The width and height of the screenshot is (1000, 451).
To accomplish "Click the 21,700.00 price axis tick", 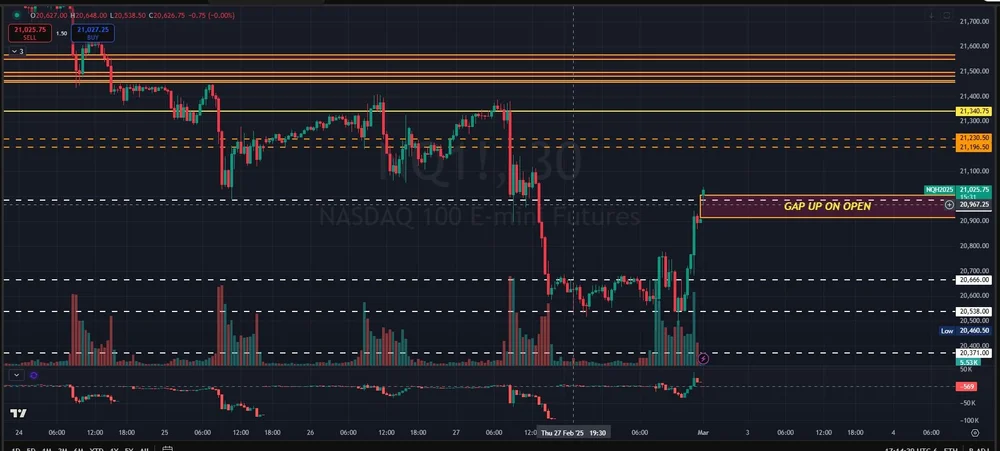I will pyautogui.click(x=974, y=22).
